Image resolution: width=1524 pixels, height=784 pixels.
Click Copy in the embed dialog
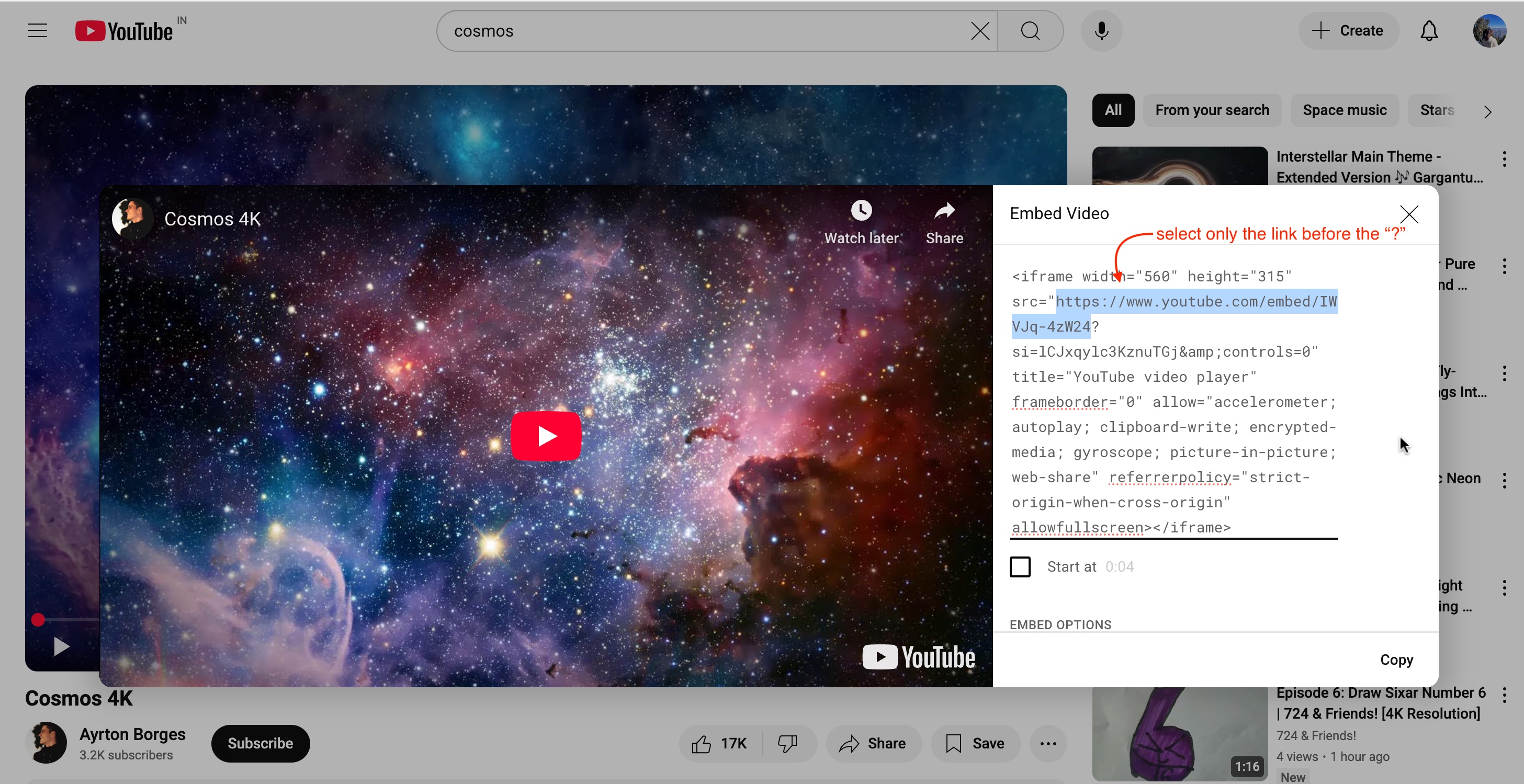1396,659
